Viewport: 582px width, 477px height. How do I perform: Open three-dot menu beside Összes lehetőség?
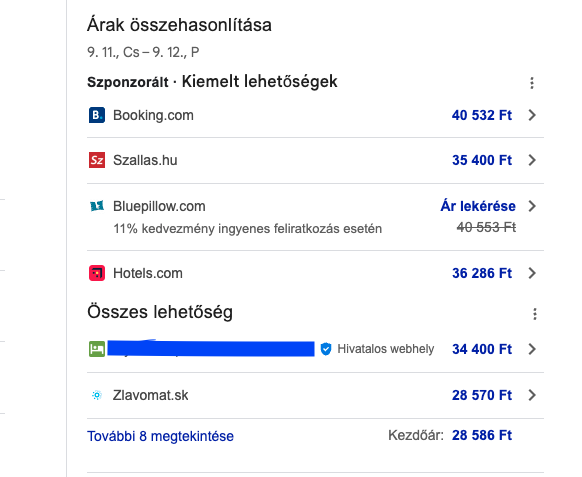tap(535, 314)
